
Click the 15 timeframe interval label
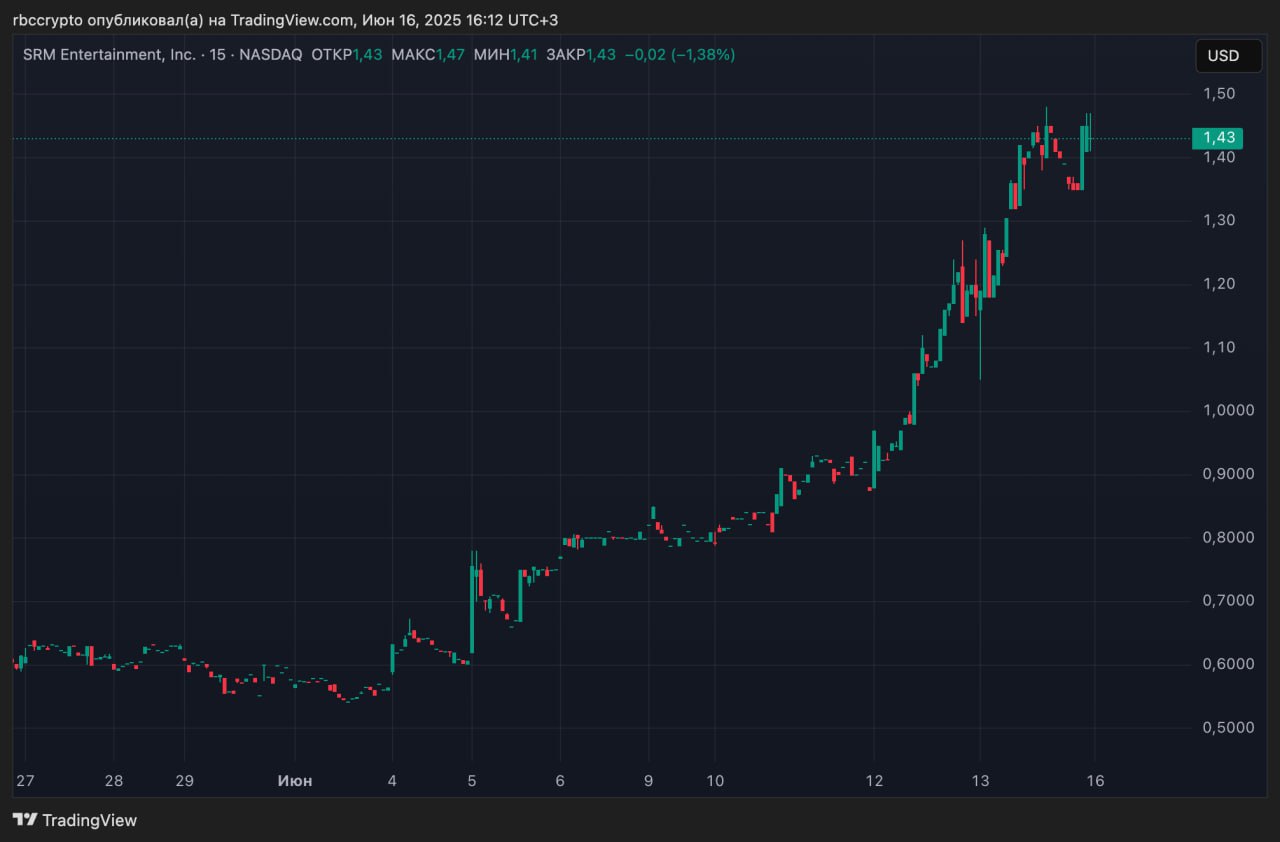click(x=217, y=55)
